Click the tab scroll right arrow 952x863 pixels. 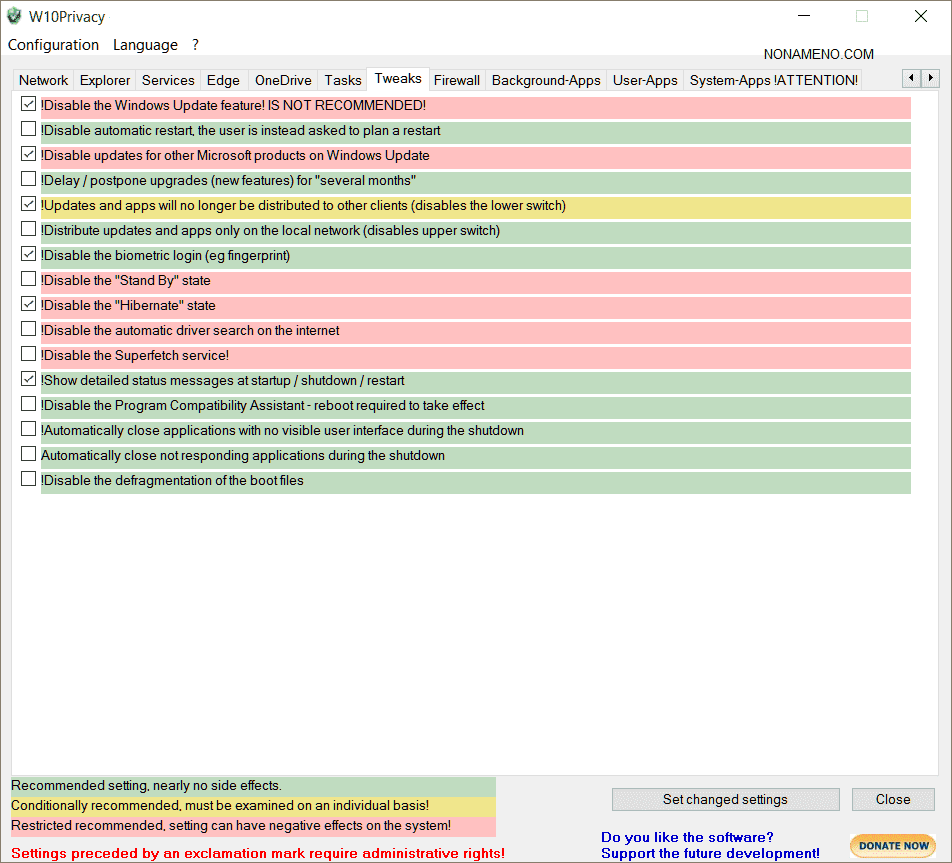pos(930,78)
